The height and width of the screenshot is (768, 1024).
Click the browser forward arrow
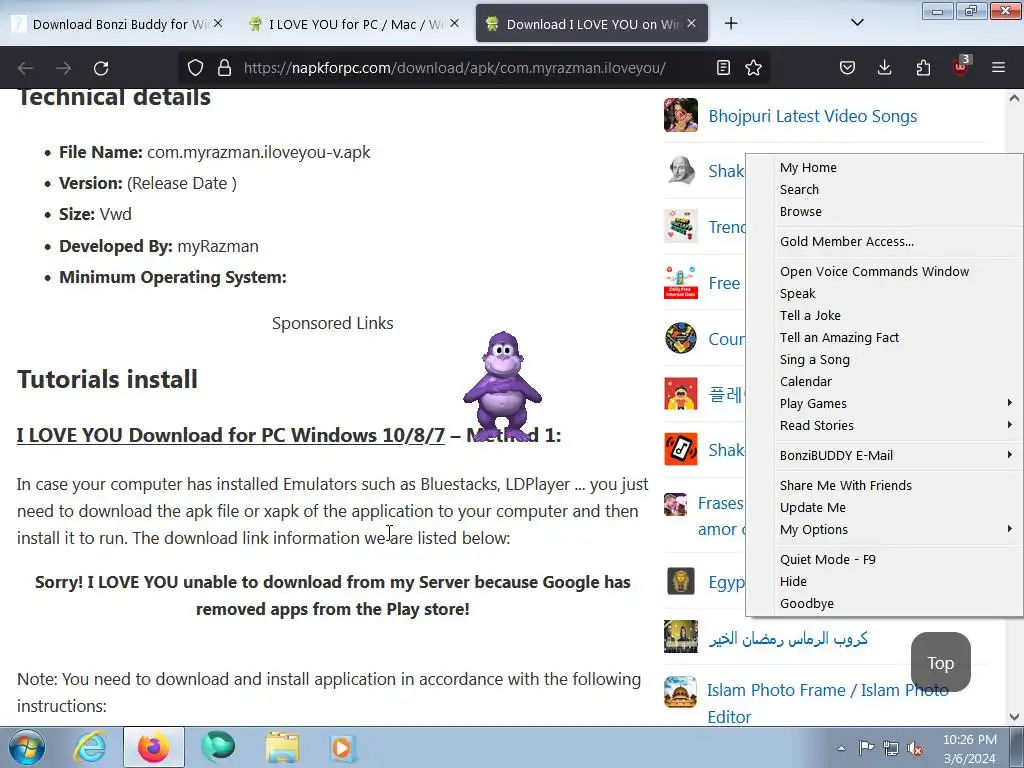63,68
